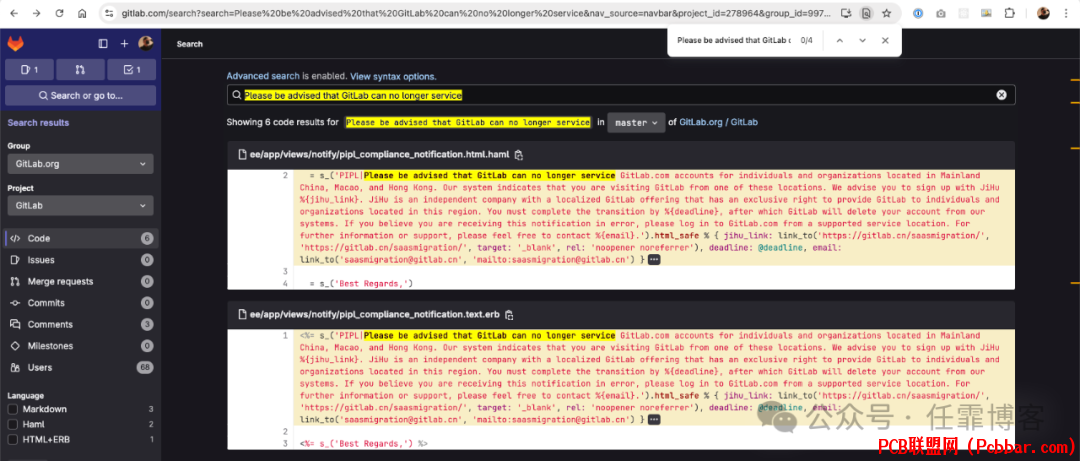Check the Haml language filter

12,424
